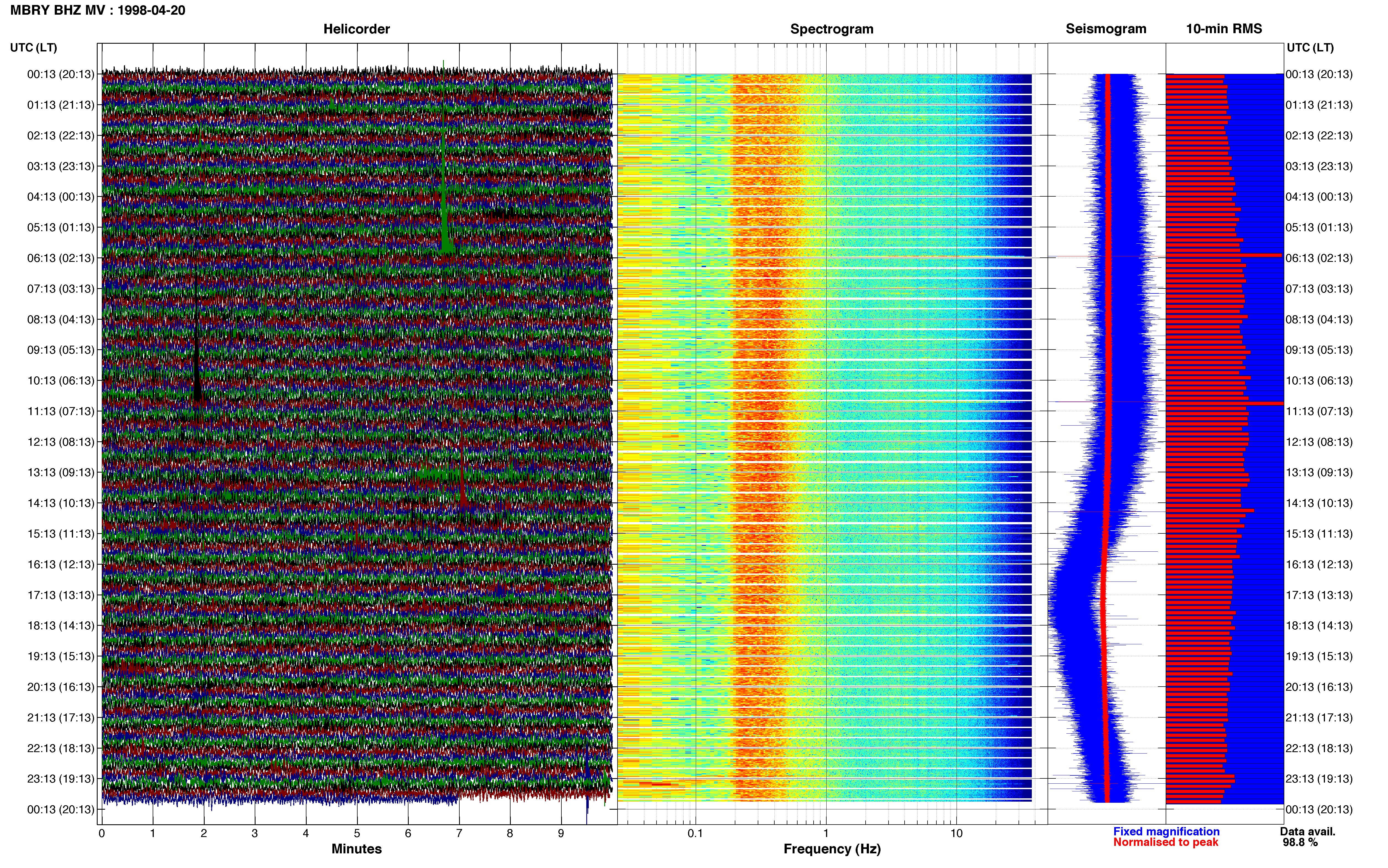Click 06:13 (02:13) on the Helicorder time axis
Image resolution: width=1388 pixels, height=868 pixels.
tap(61, 258)
